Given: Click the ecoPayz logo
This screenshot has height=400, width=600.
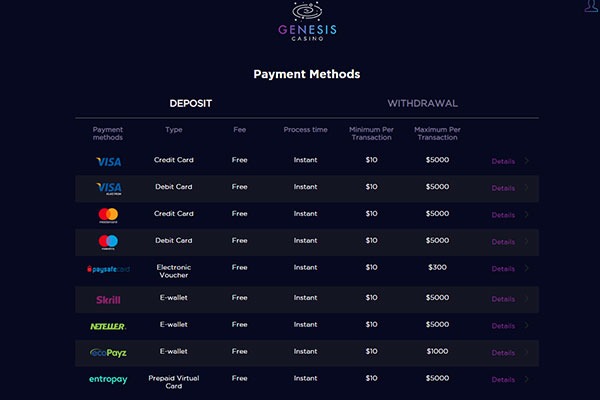Looking at the screenshot, I should click(x=108, y=353).
